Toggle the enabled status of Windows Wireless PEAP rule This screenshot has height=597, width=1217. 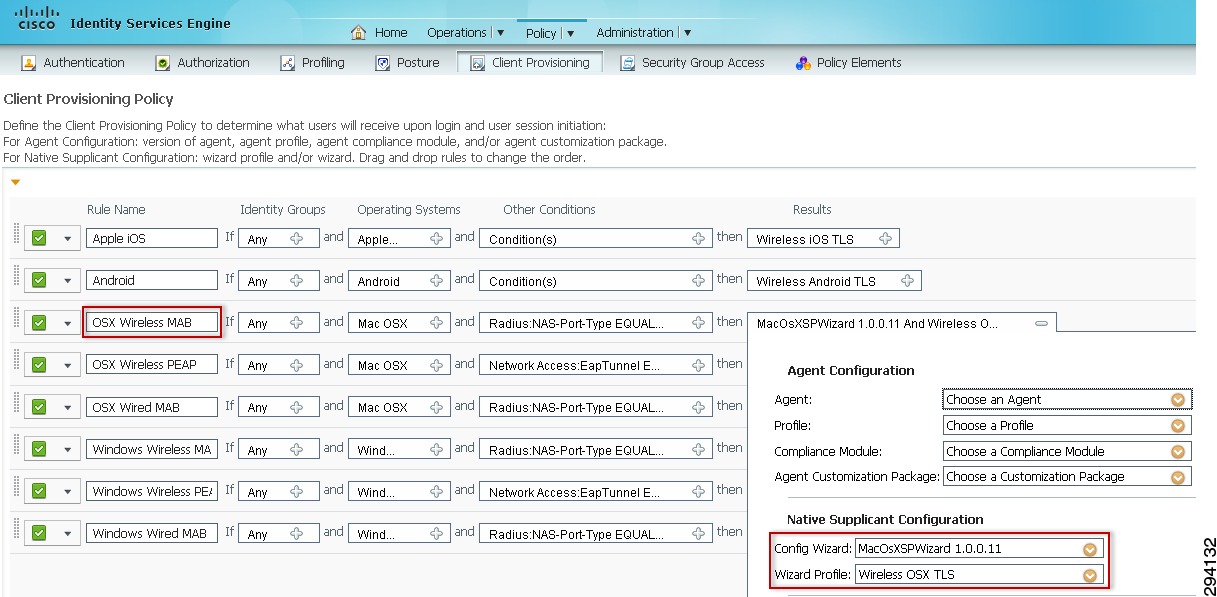coord(39,490)
